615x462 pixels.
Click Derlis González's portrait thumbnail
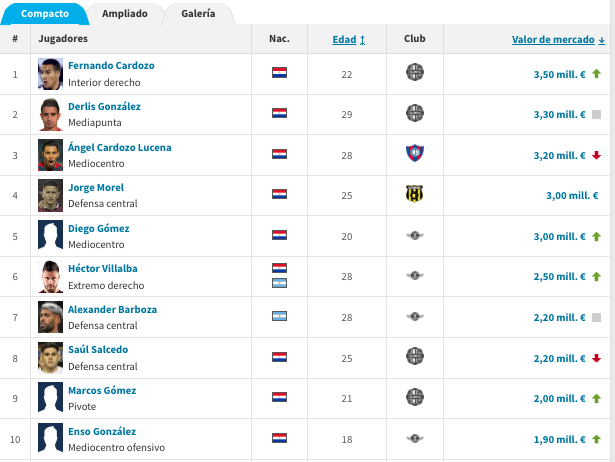(x=50, y=114)
